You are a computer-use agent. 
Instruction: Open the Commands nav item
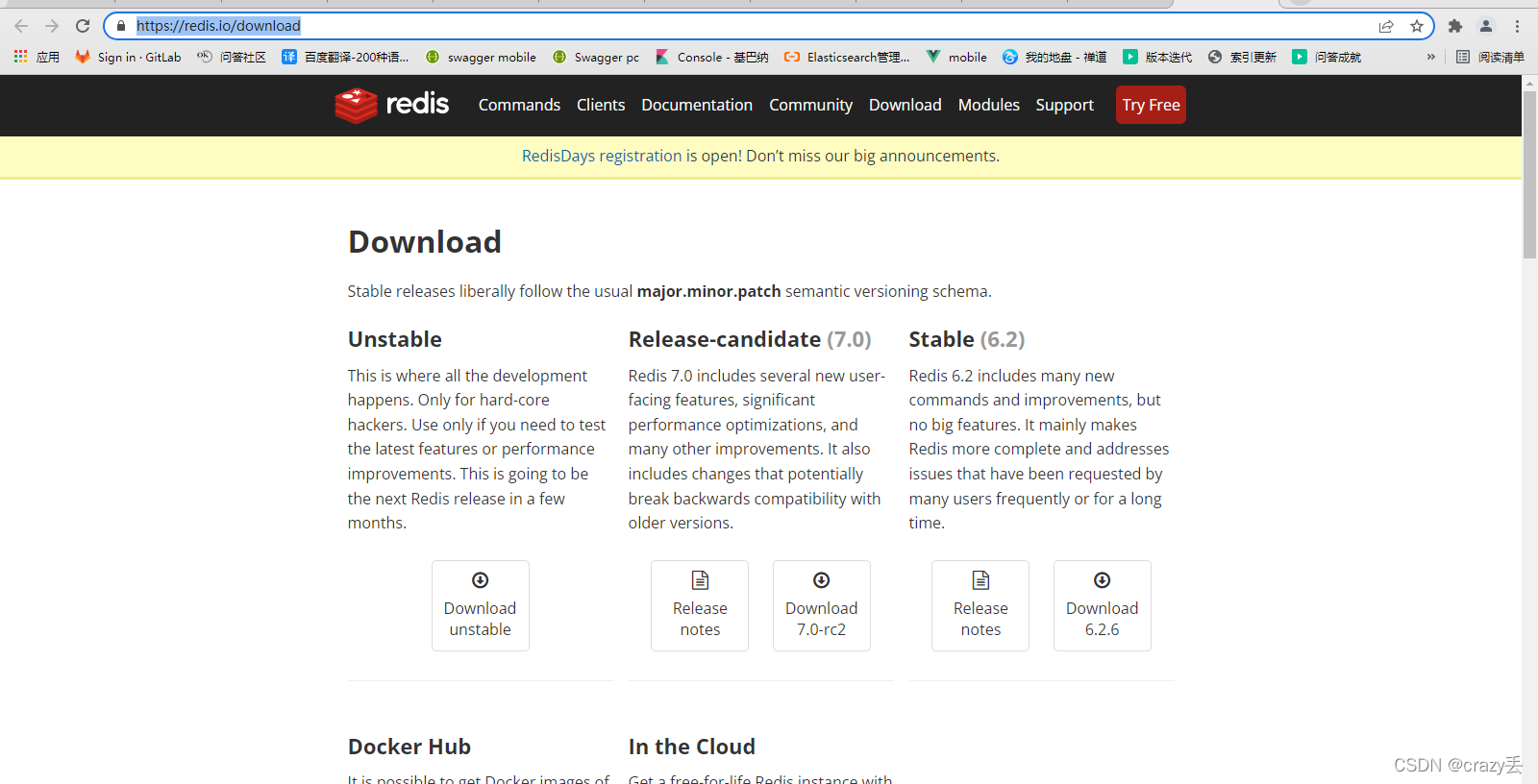coord(519,105)
